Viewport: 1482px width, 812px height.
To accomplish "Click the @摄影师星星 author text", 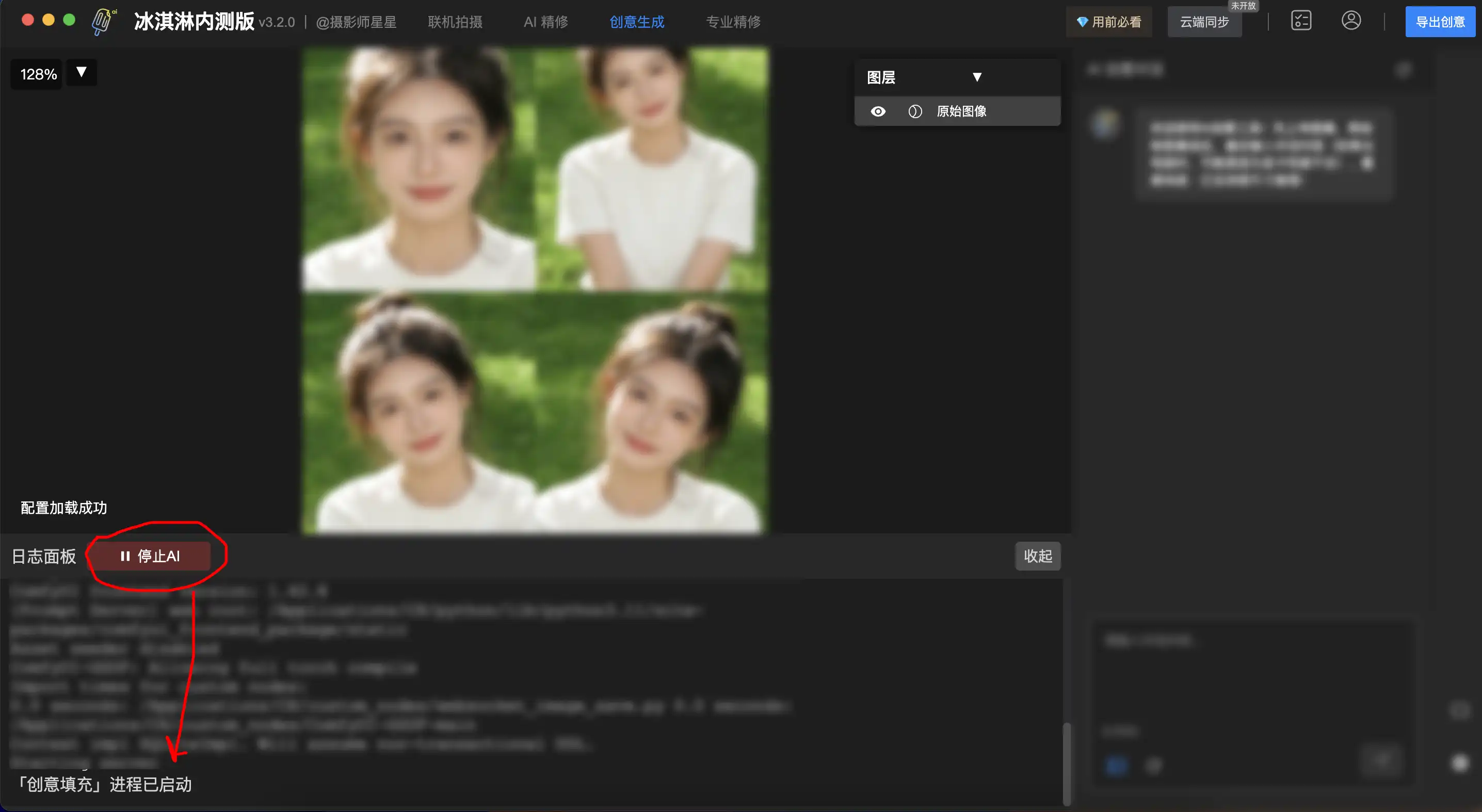I will 356,22.
